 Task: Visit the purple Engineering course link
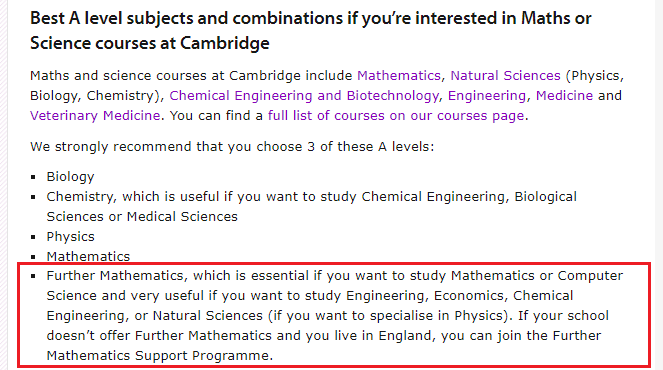click(x=487, y=96)
